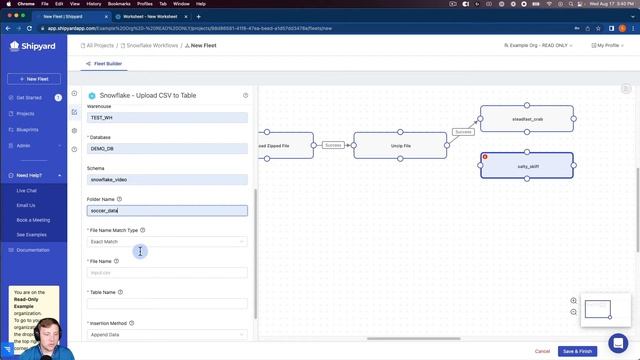The image size is (640, 360).
Task: Expand the Admin sidebar menu
Action: (35, 146)
